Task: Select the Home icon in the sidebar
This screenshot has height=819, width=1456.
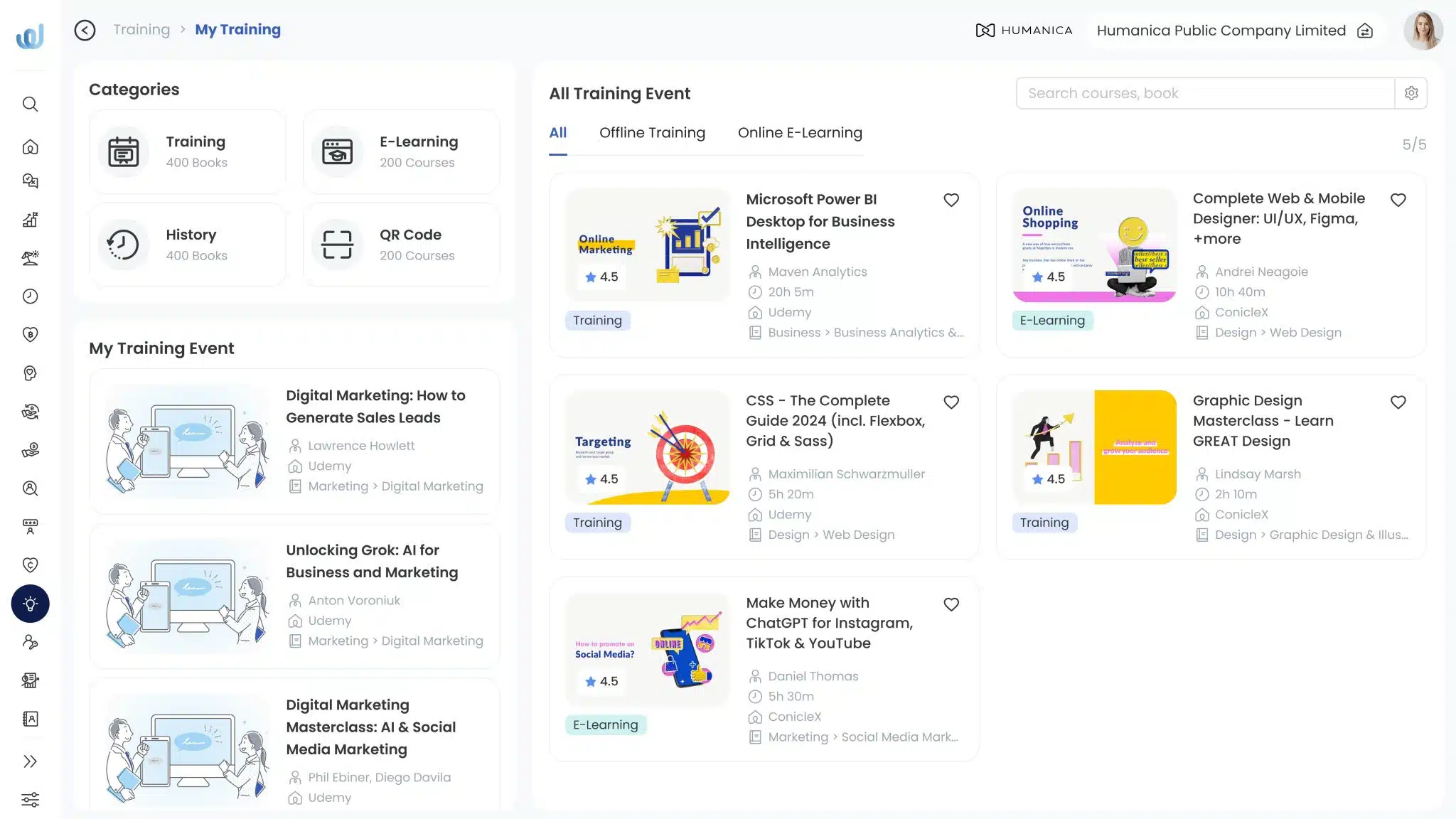Action: (30, 147)
